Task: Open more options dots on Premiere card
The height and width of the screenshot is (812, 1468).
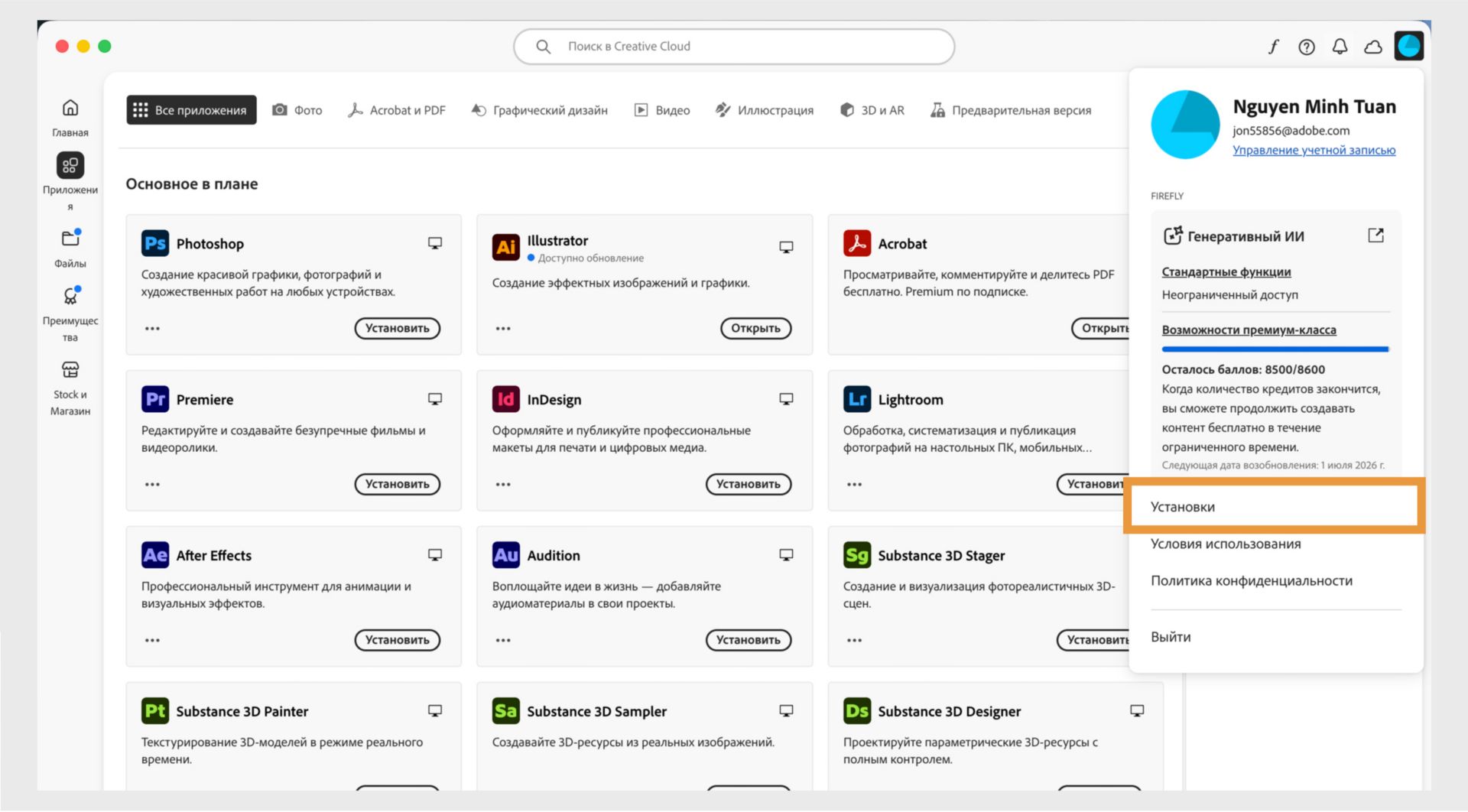Action: (152, 485)
